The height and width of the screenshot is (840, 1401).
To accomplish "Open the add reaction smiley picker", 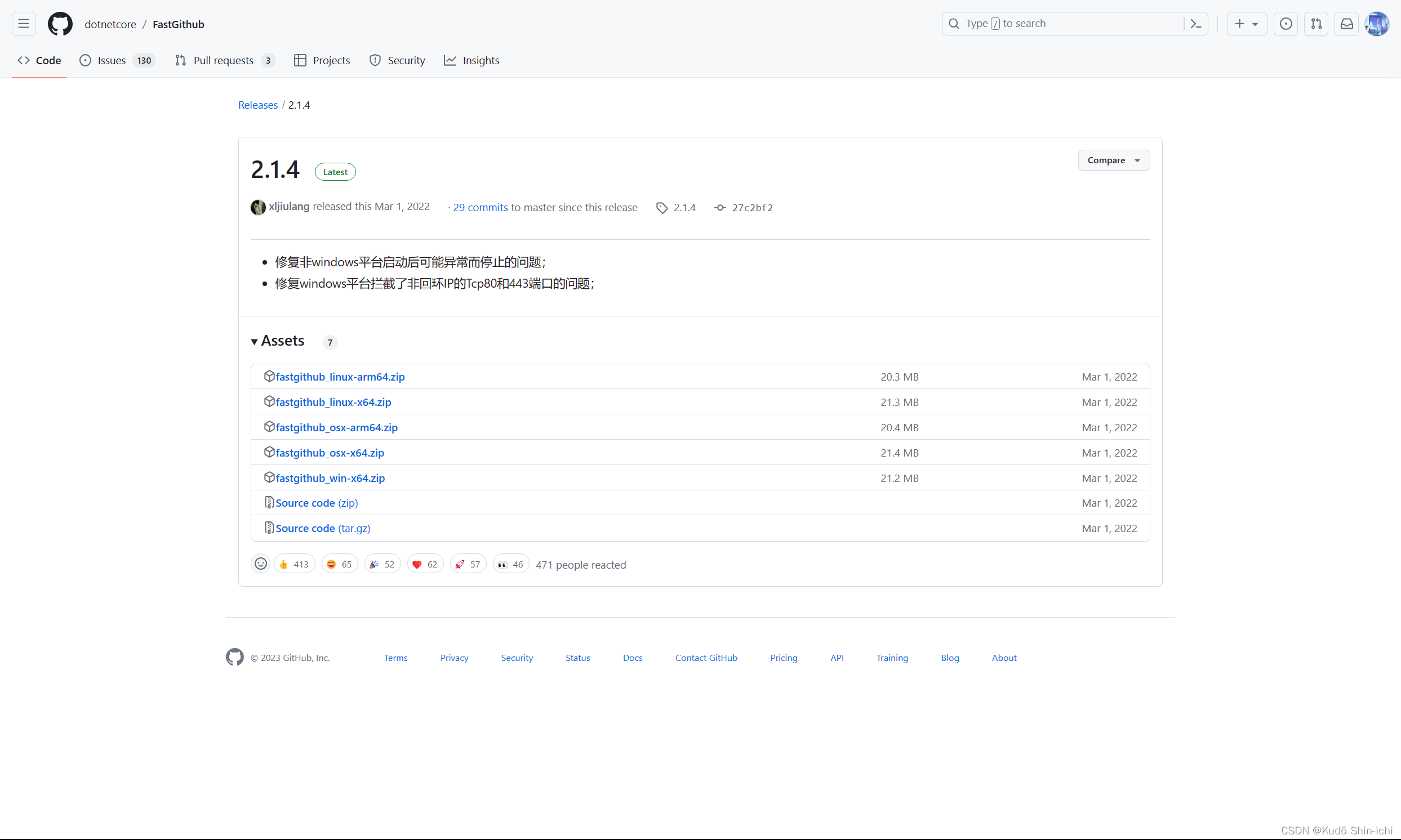I will (x=260, y=564).
